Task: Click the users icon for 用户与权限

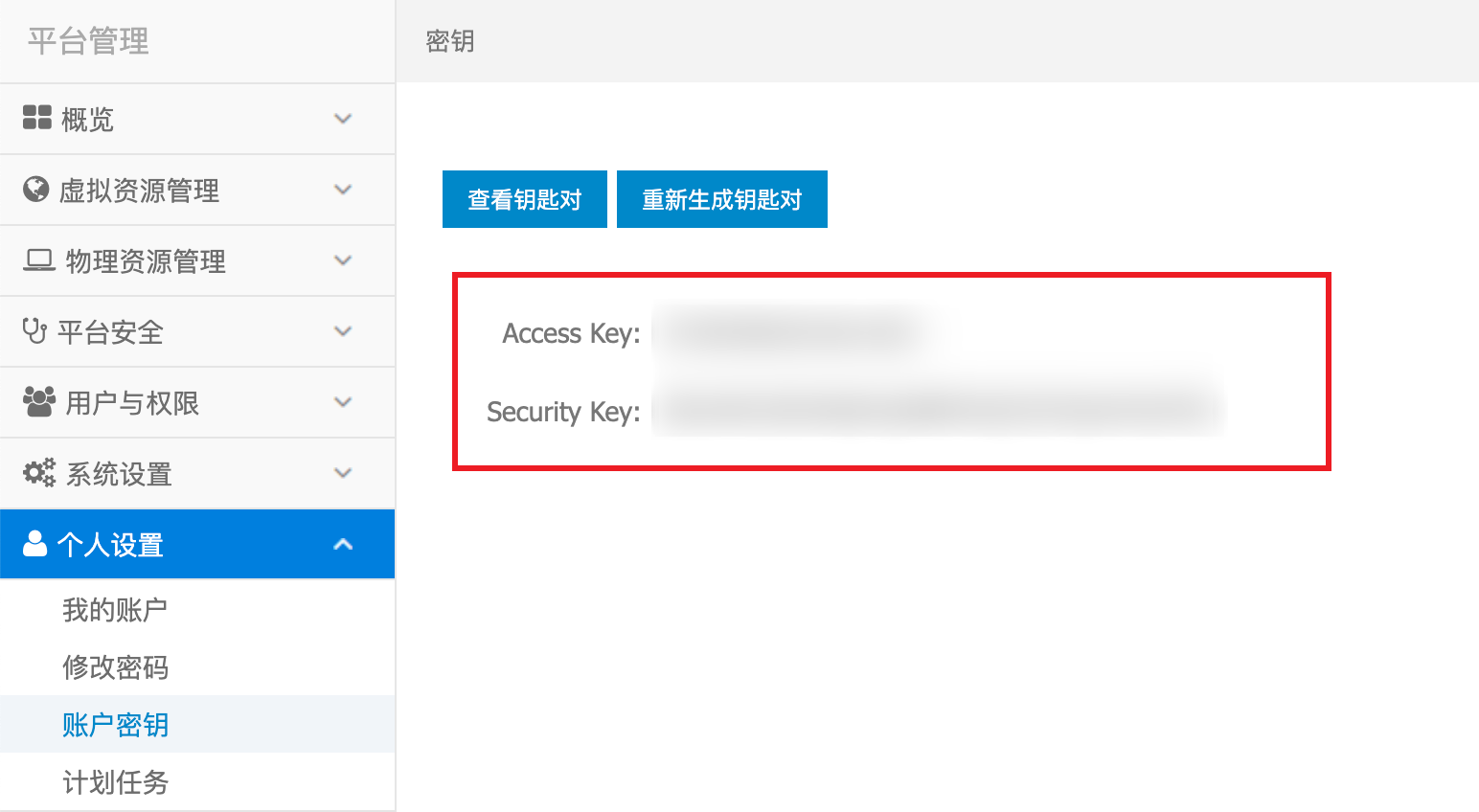Action: [39, 401]
